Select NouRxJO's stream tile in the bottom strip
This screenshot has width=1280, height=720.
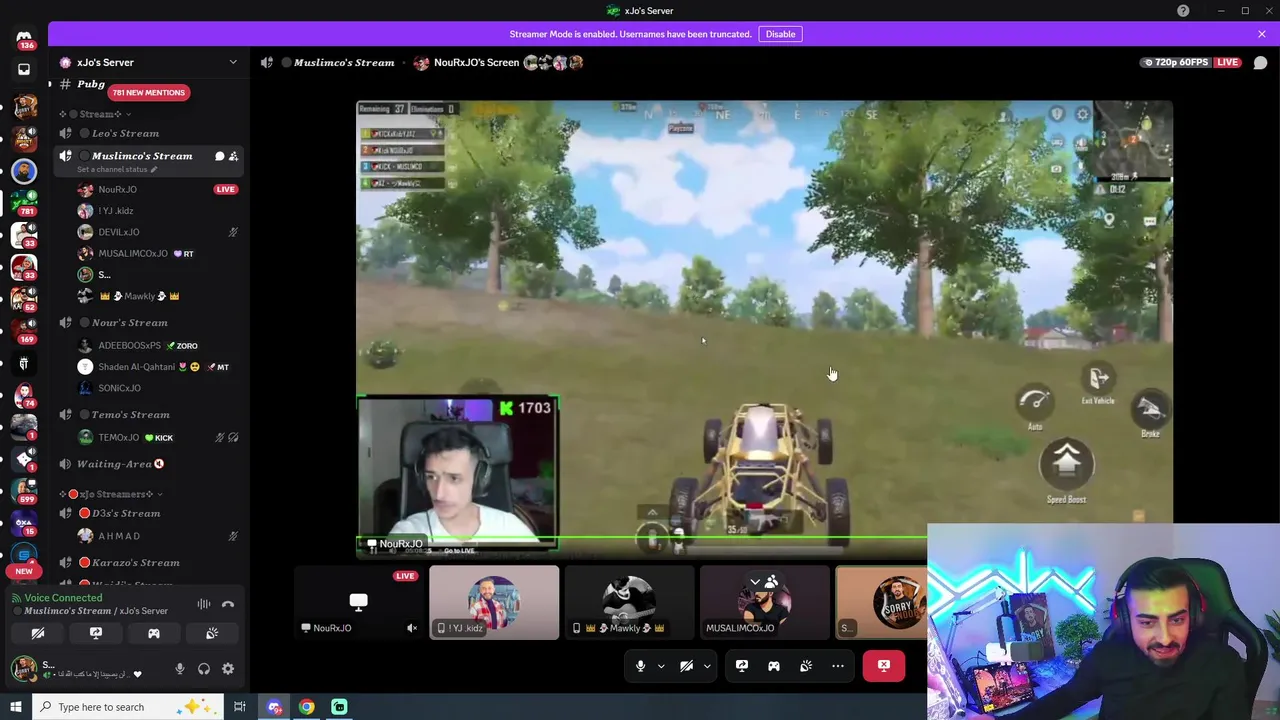(x=359, y=603)
